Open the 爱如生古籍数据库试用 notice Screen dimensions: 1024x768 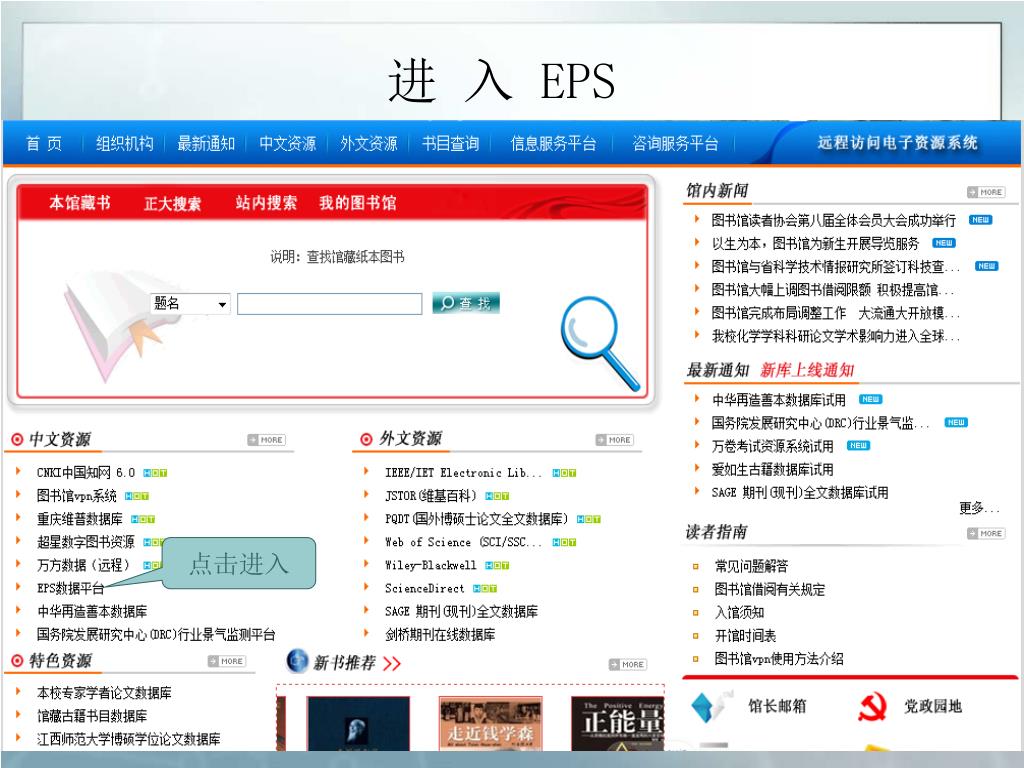point(773,469)
